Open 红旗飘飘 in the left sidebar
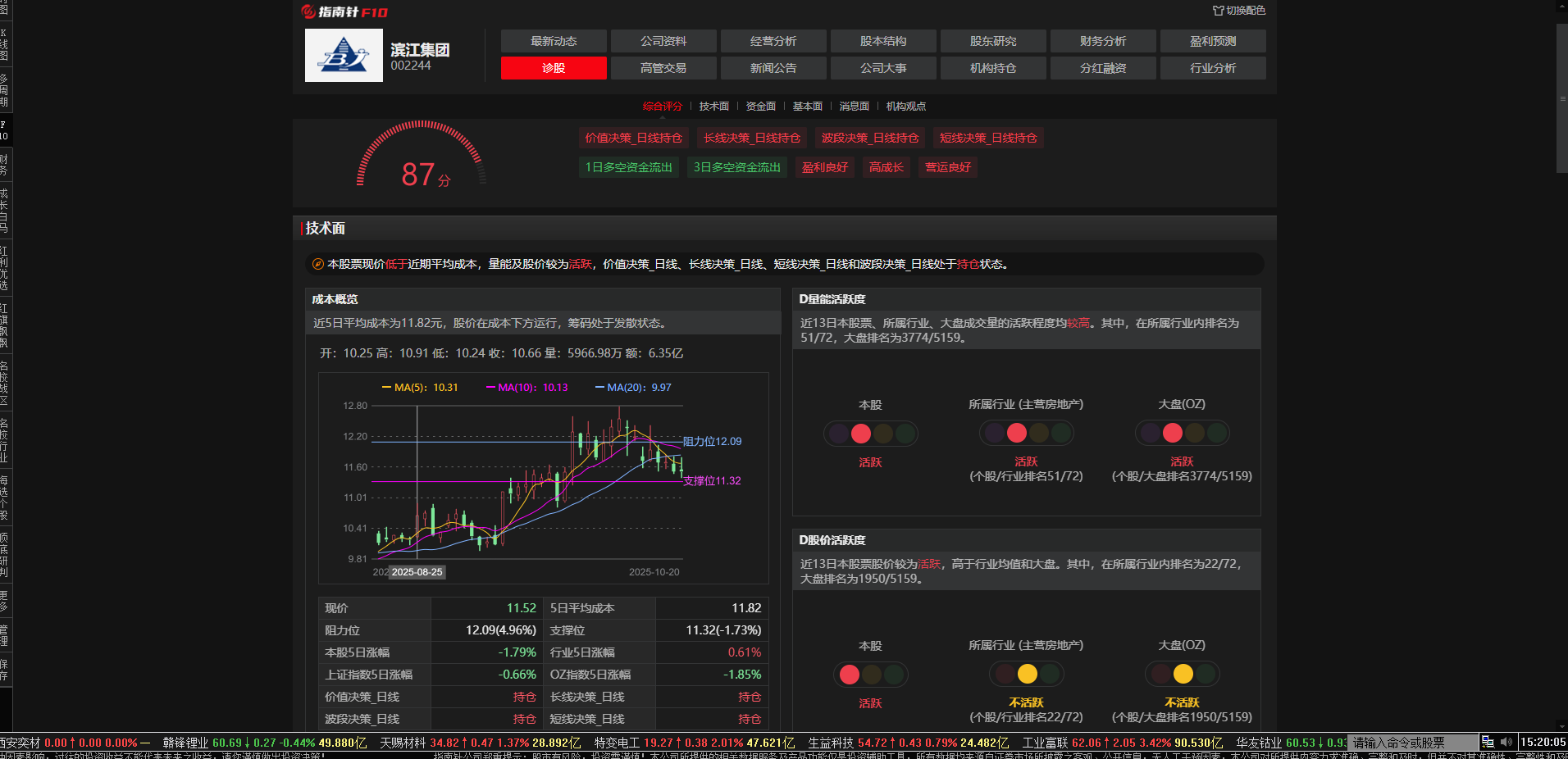The width and height of the screenshot is (1568, 759). pos(4,325)
